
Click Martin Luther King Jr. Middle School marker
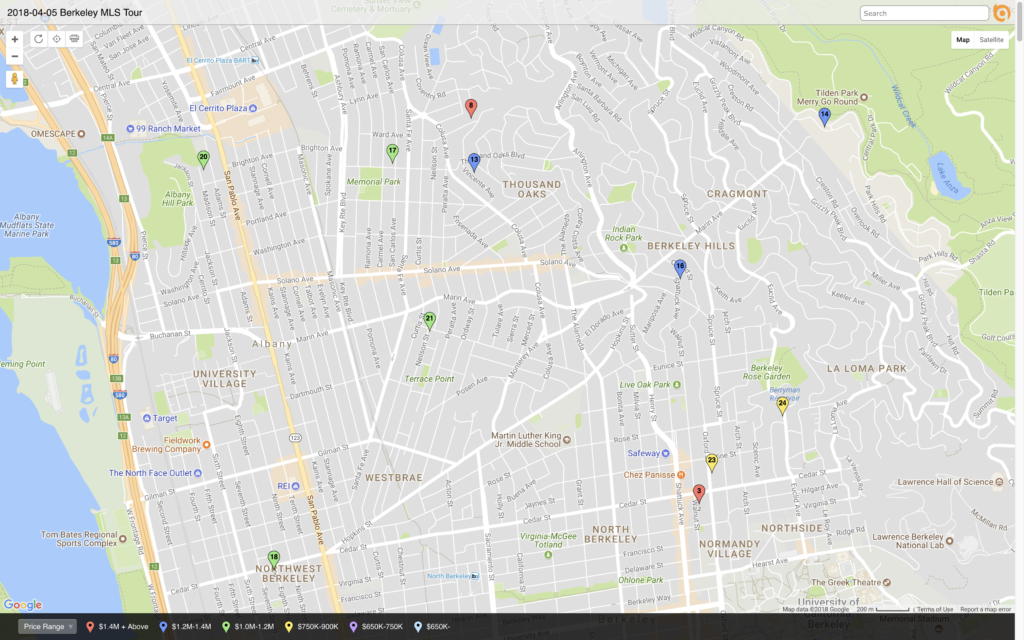tap(567, 440)
